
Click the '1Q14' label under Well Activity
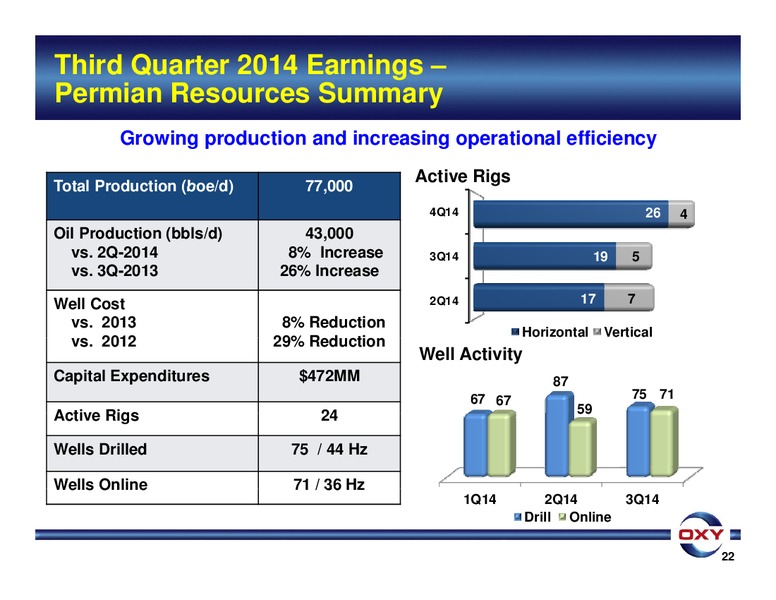coord(479,499)
